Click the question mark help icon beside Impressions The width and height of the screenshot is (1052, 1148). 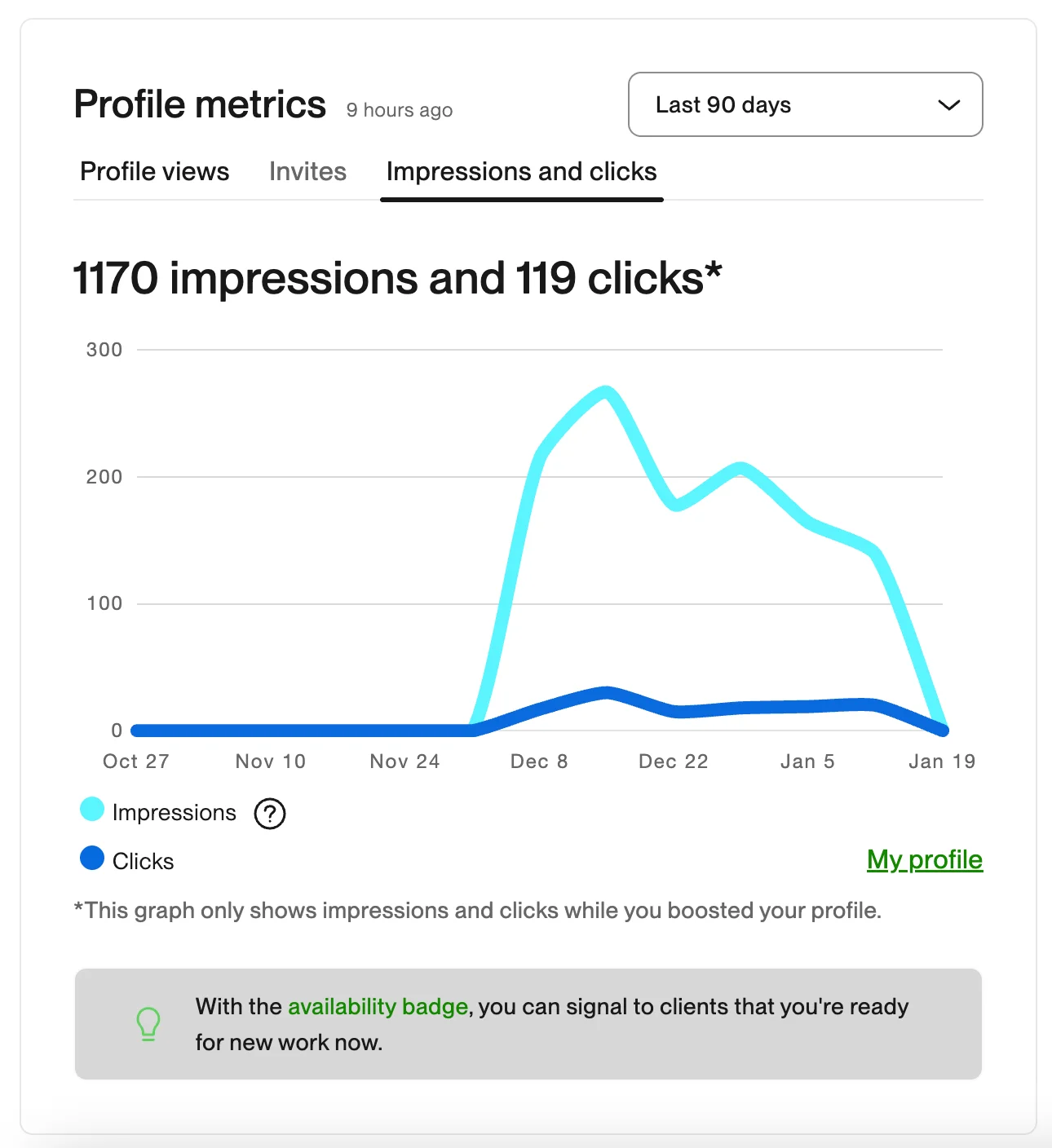coord(269,813)
